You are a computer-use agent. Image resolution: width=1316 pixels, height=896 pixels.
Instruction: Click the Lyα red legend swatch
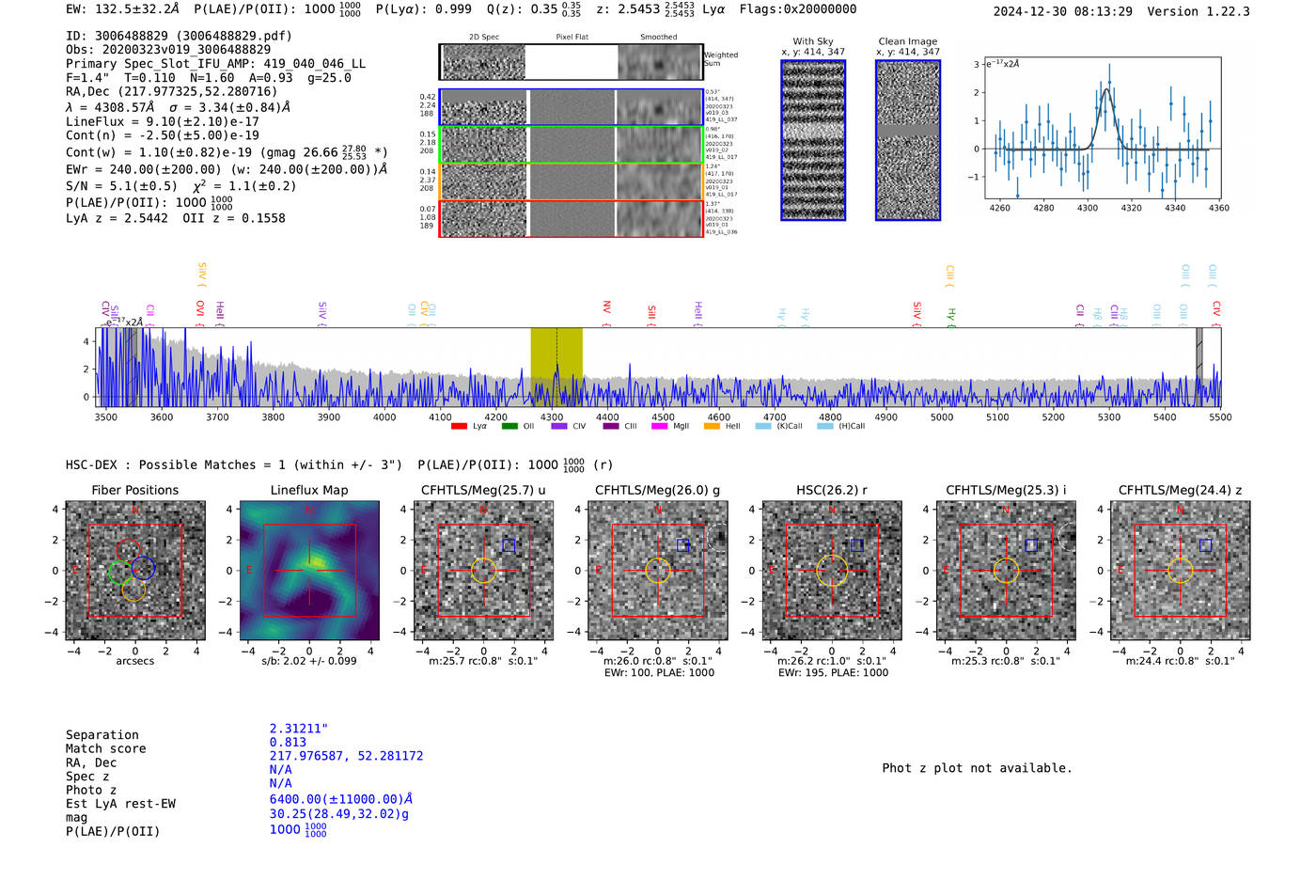[x=459, y=426]
